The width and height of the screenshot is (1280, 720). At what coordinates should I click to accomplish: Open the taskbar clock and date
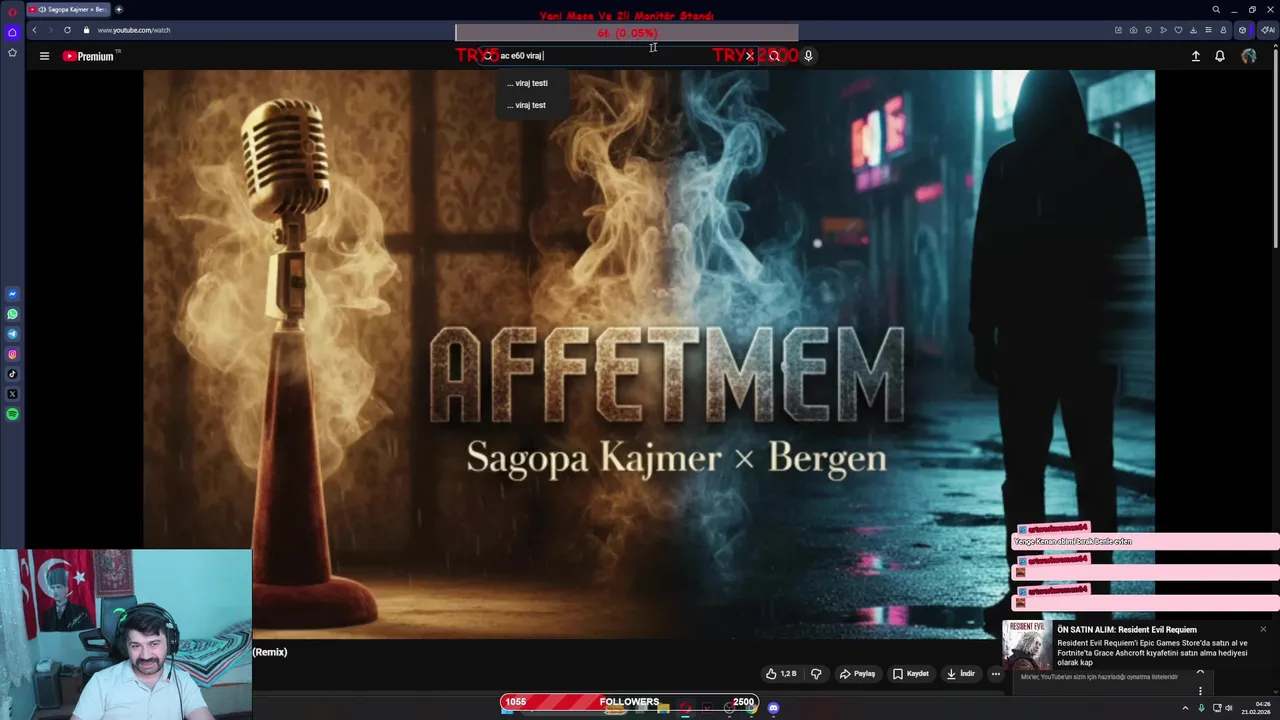(x=1256, y=708)
